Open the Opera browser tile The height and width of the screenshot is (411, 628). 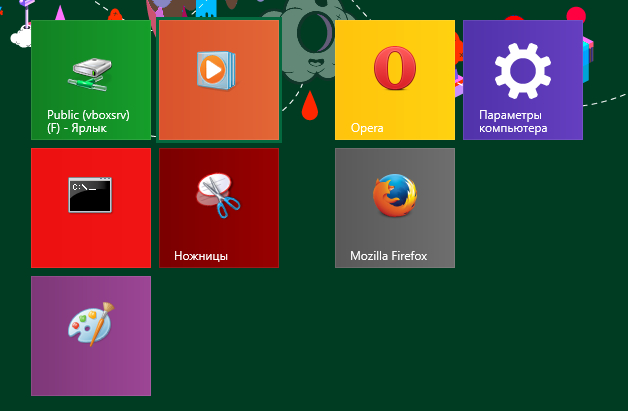pos(395,80)
